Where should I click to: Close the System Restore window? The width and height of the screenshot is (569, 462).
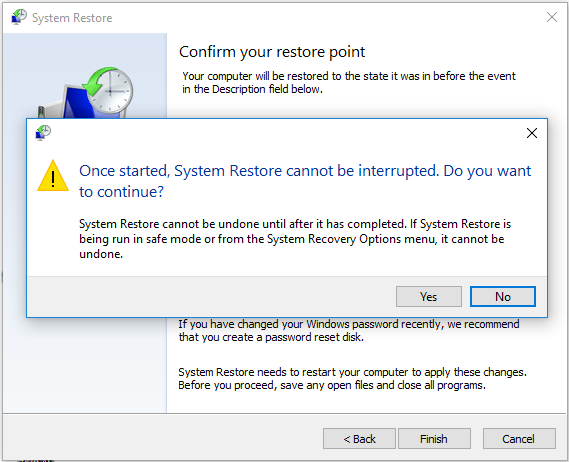click(x=552, y=17)
